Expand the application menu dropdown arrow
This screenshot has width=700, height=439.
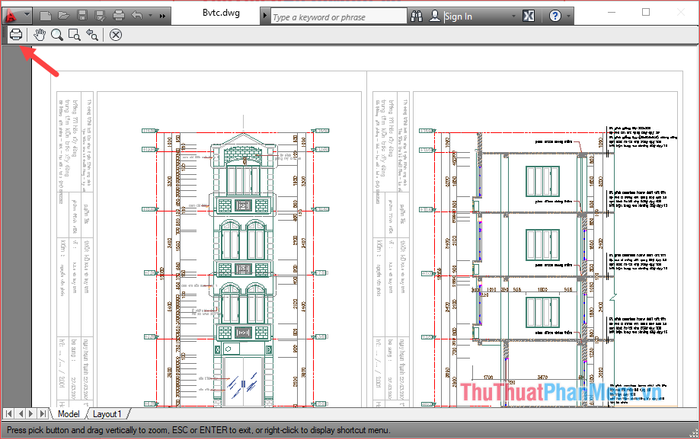tap(26, 15)
